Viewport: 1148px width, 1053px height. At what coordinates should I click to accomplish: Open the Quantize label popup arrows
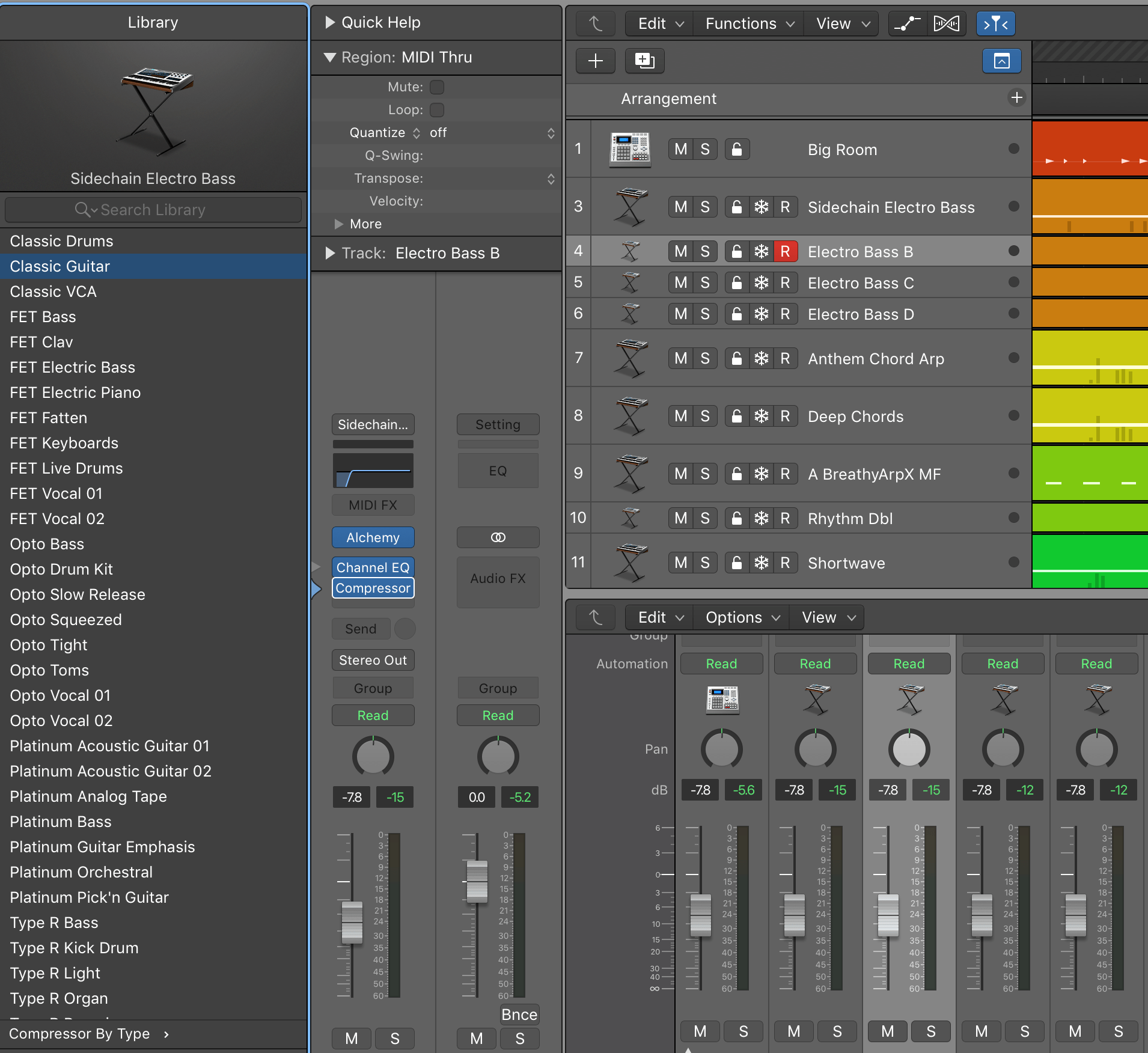[x=417, y=133]
